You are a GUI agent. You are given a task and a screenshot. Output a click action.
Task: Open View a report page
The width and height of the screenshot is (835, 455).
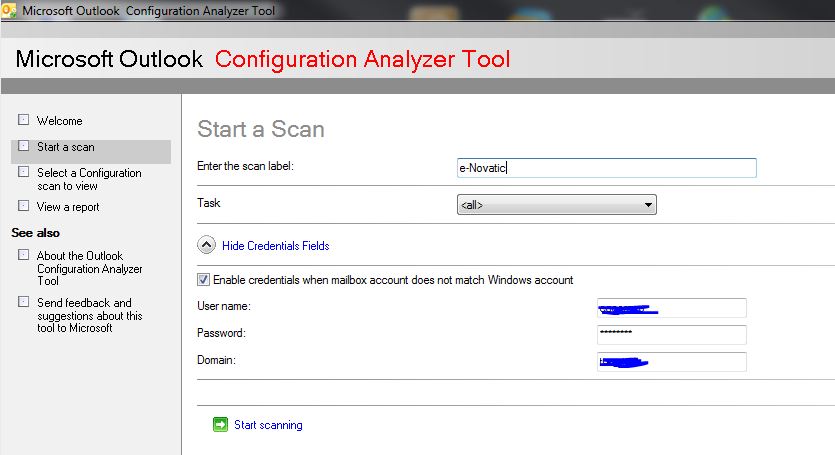68,207
